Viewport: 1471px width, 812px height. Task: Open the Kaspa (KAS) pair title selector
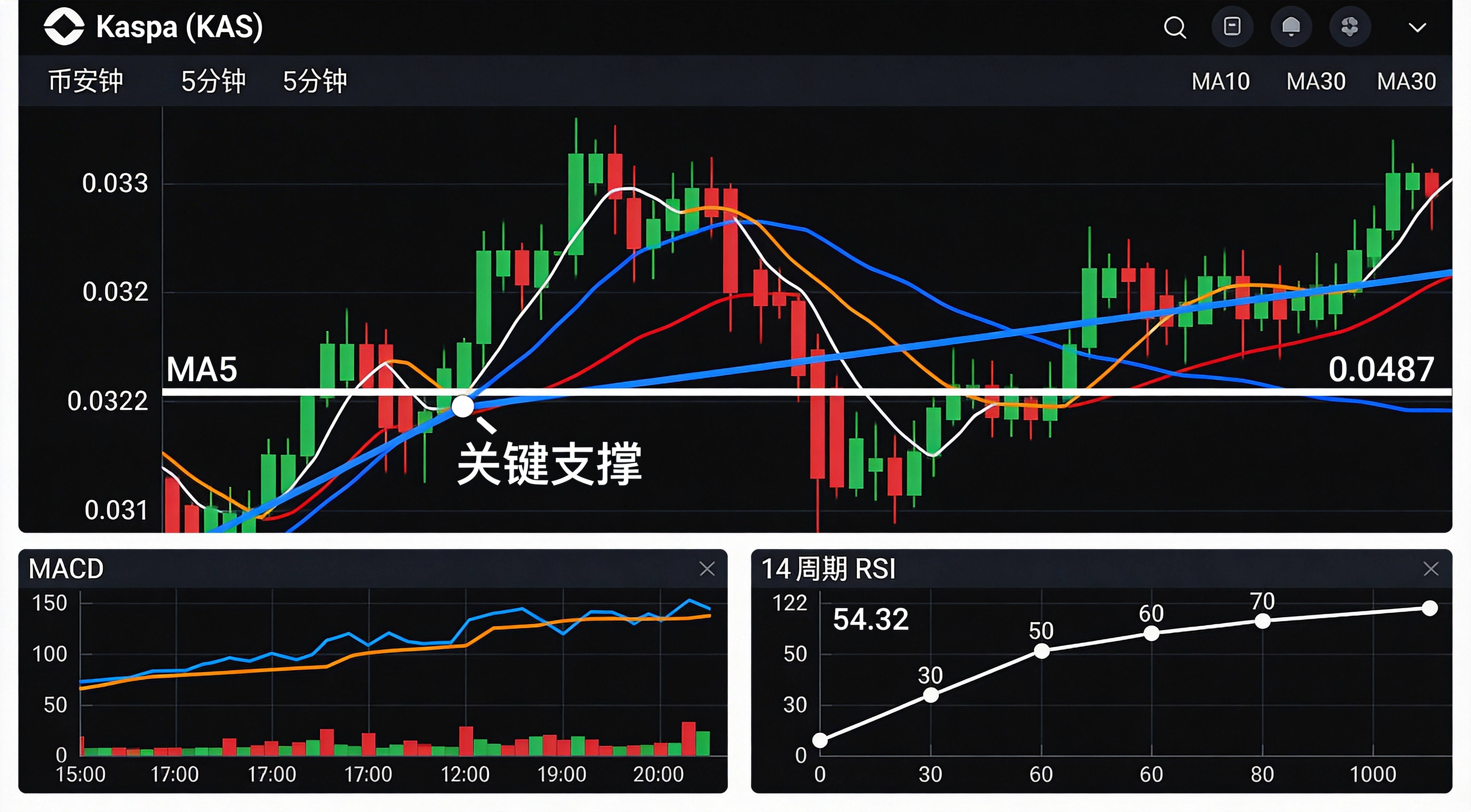coord(179,27)
